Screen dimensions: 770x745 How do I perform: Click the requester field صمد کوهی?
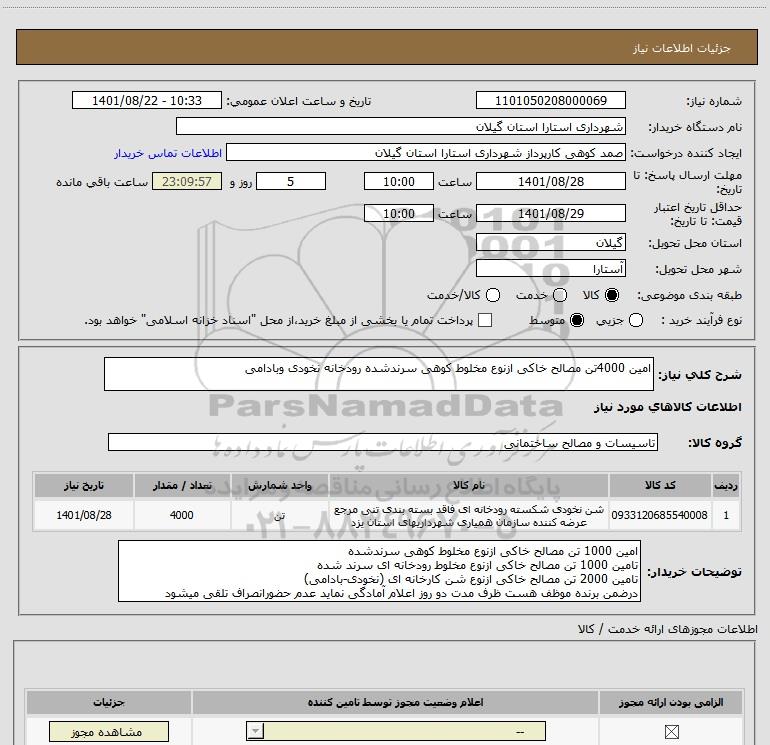426,153
